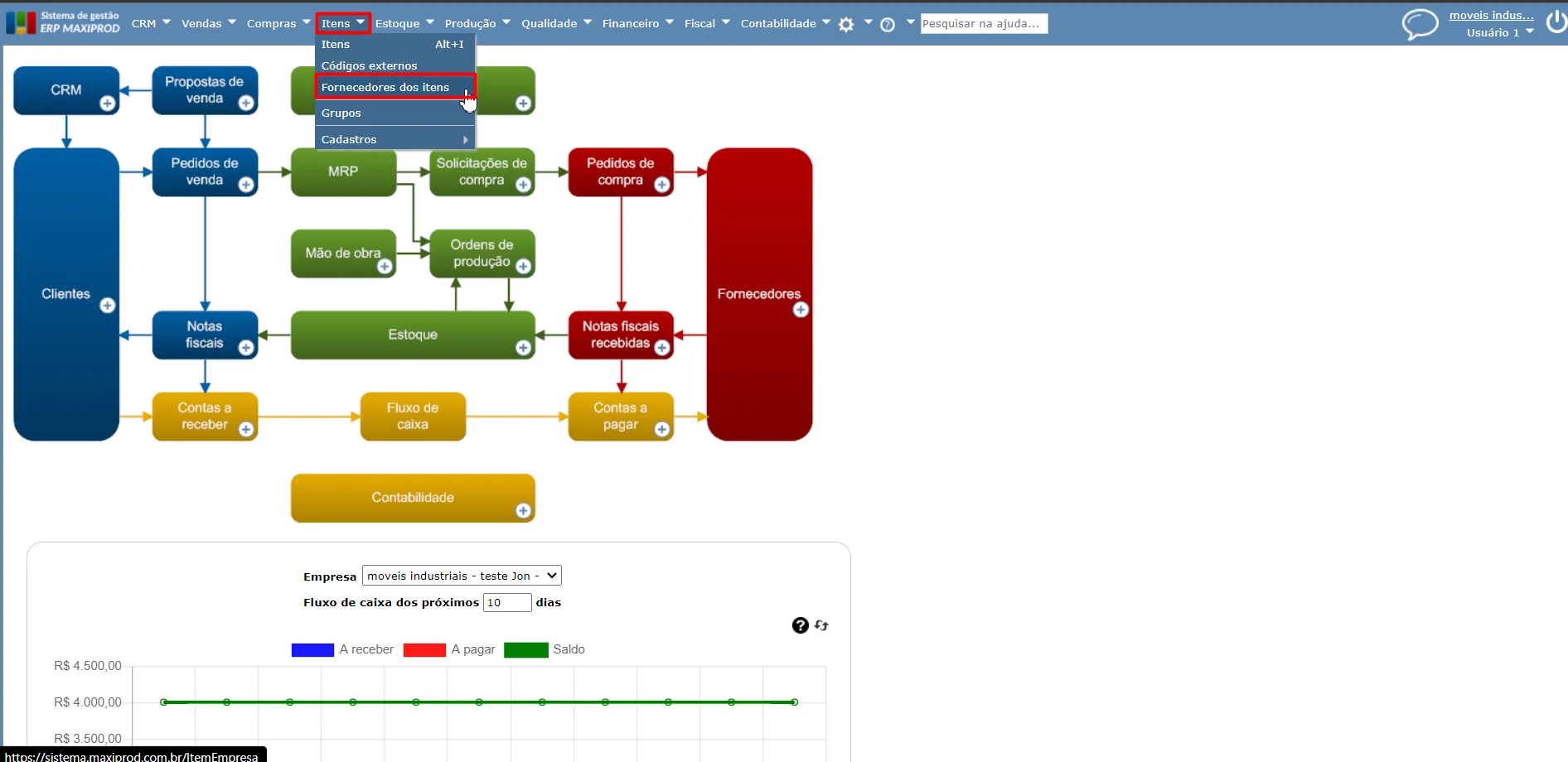Image resolution: width=1568 pixels, height=762 pixels.
Task: Open the Contabilidade yellow block
Action: pos(413,498)
